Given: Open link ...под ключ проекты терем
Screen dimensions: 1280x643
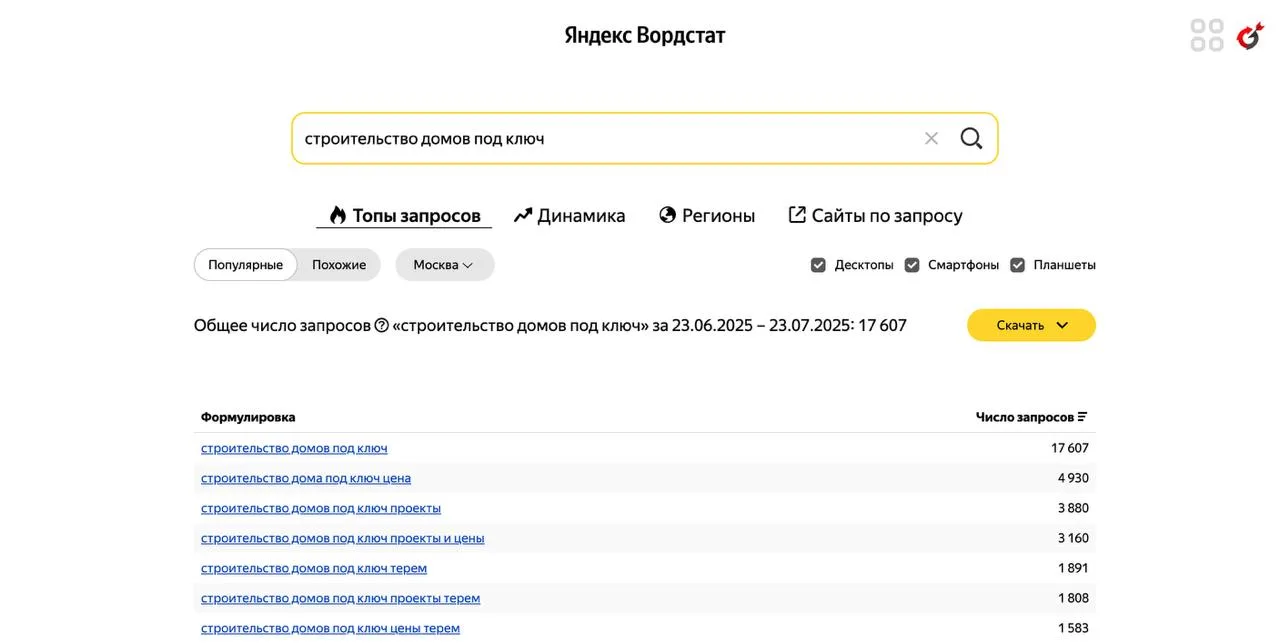Looking at the screenshot, I should pyautogui.click(x=340, y=598).
